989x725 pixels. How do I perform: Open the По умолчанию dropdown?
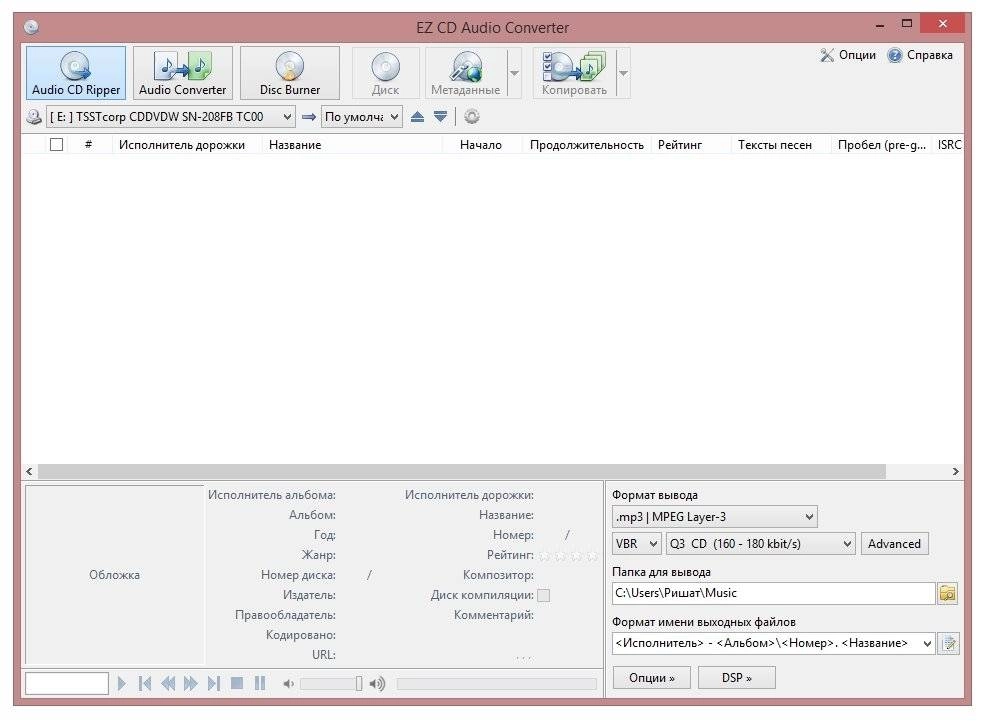(361, 117)
